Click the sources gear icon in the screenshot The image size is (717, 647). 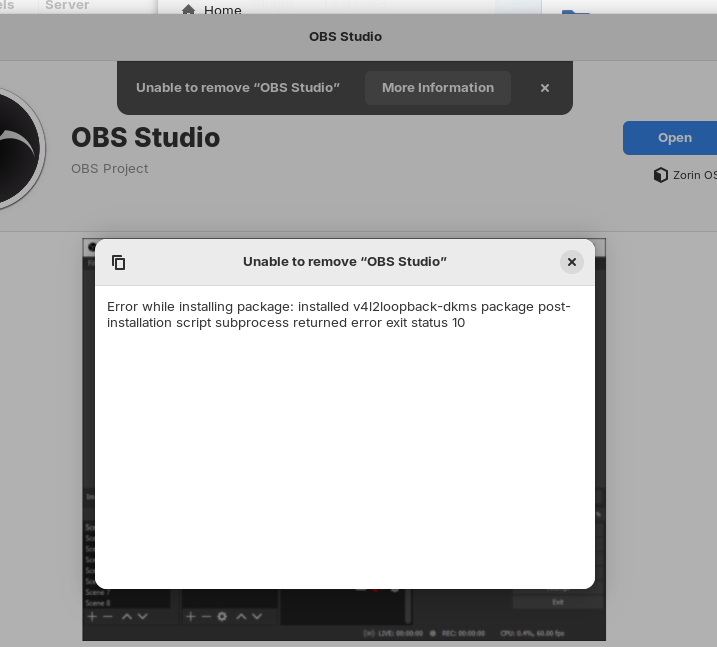click(222, 617)
